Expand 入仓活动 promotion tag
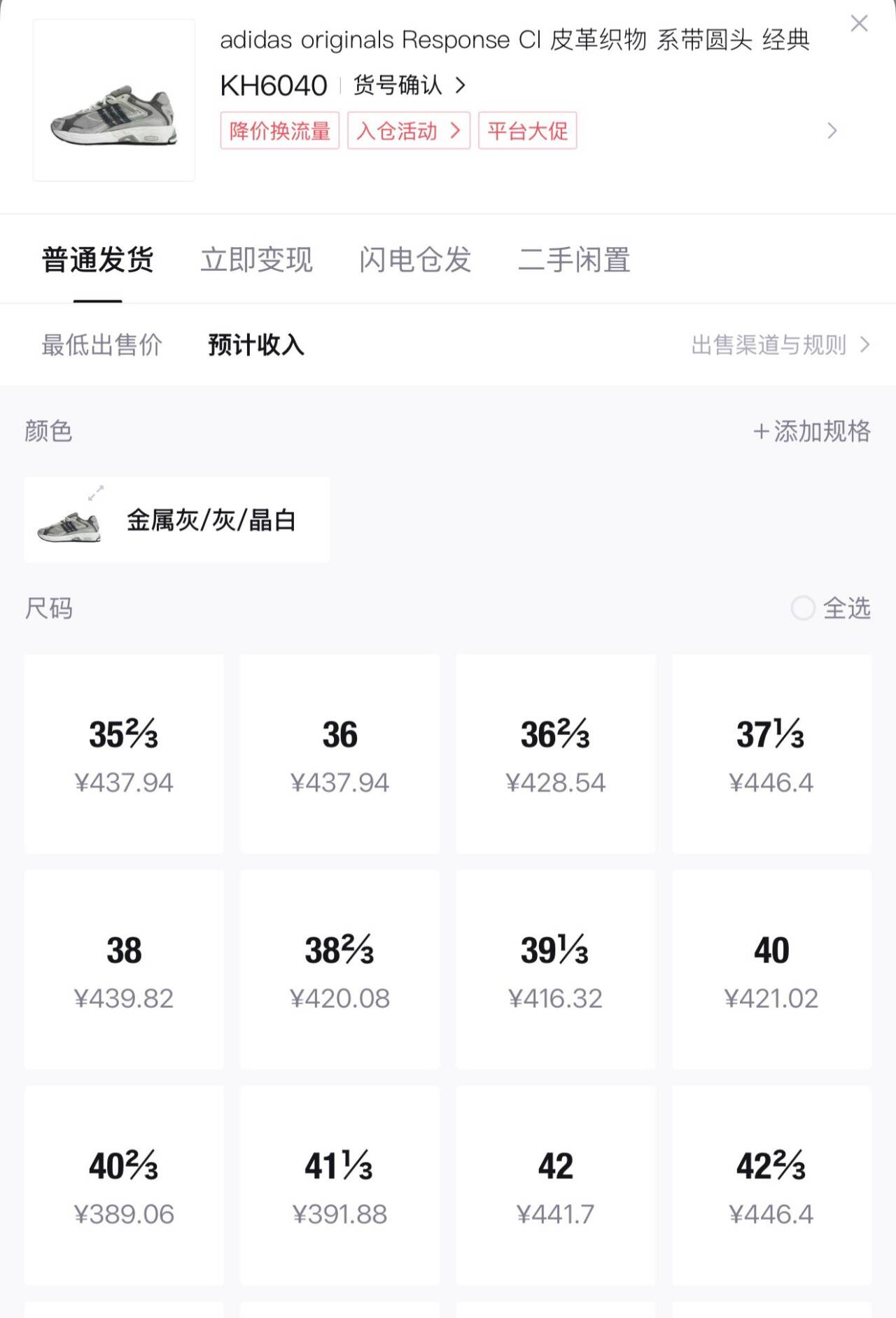The image size is (896, 1318). [x=409, y=130]
